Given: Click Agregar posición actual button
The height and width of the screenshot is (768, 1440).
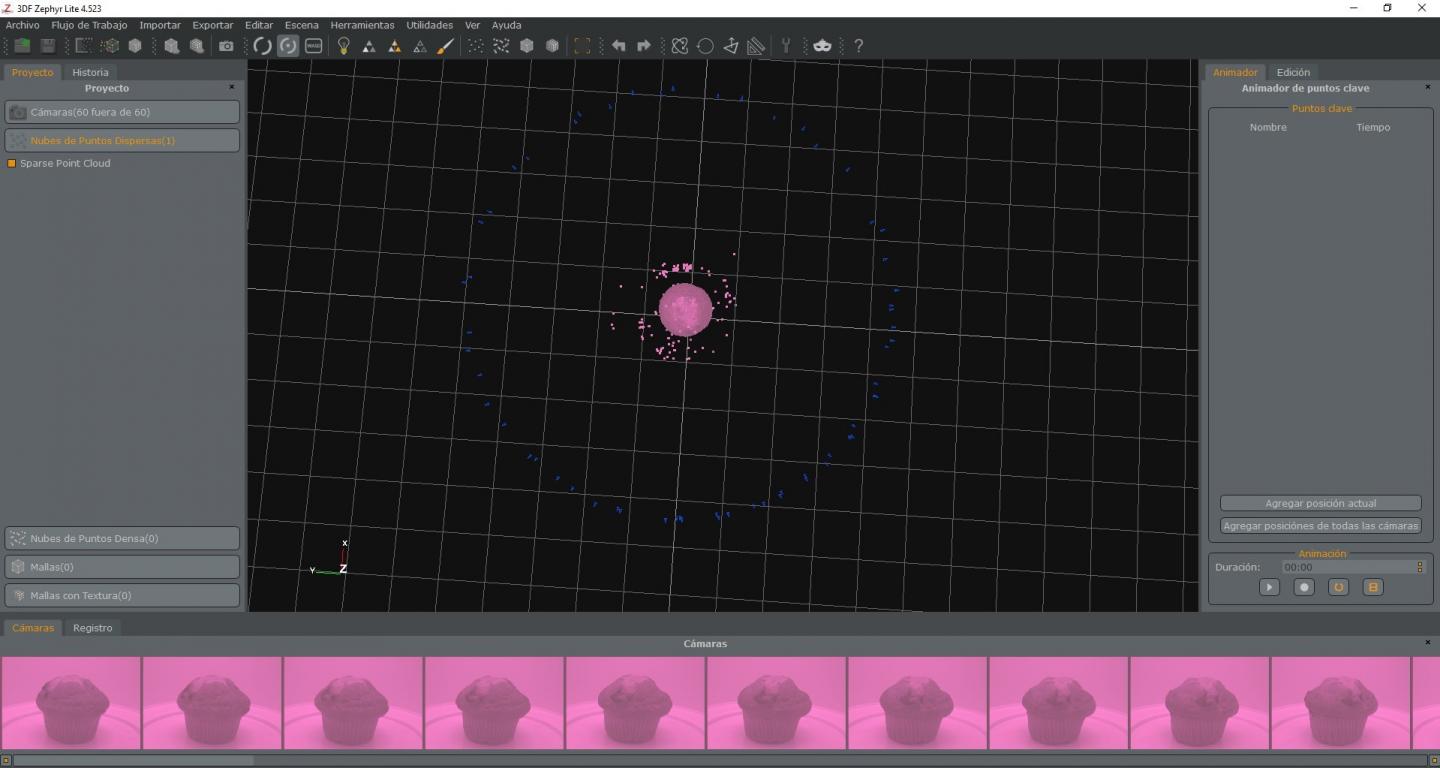Looking at the screenshot, I should pyautogui.click(x=1320, y=503).
